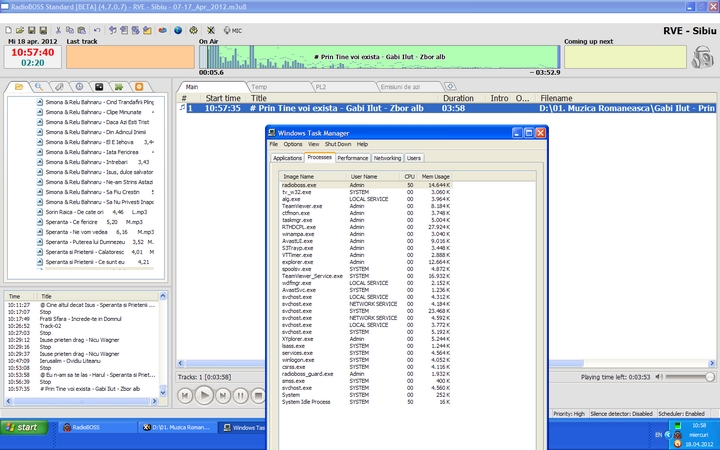
Task: Copy the selected track using the copy icon
Action: click(x=70, y=30)
